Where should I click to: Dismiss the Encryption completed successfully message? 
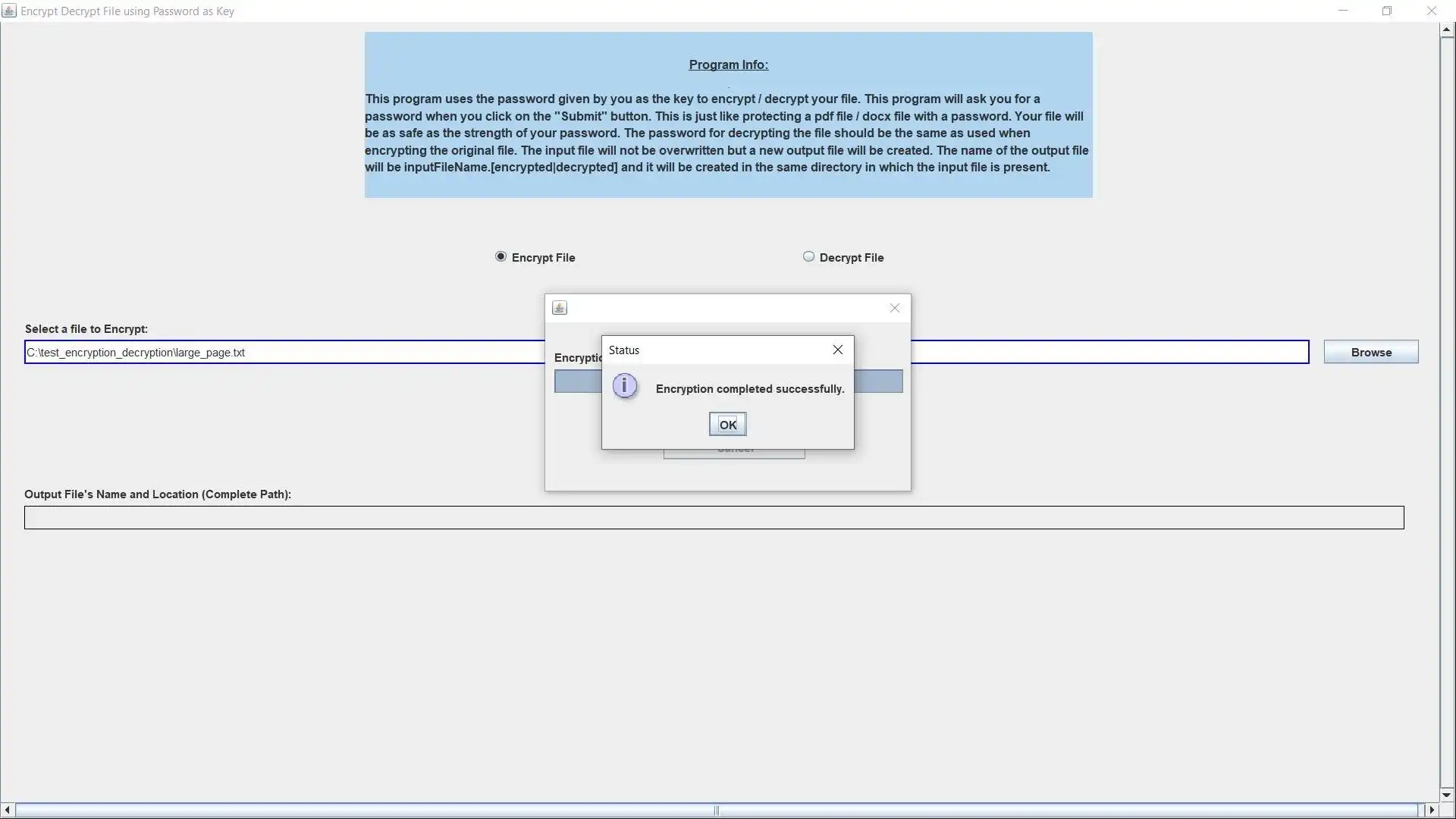[728, 424]
